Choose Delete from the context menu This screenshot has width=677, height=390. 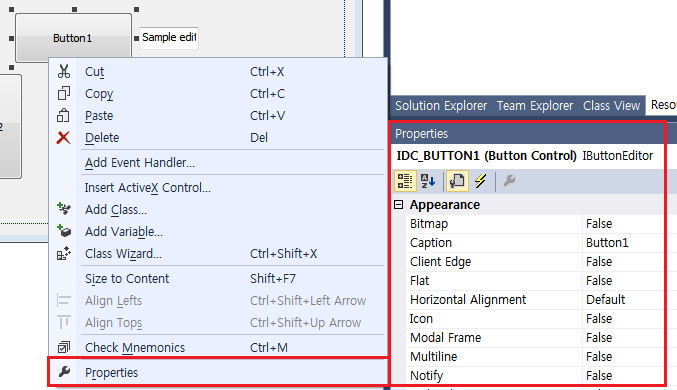(x=218, y=137)
